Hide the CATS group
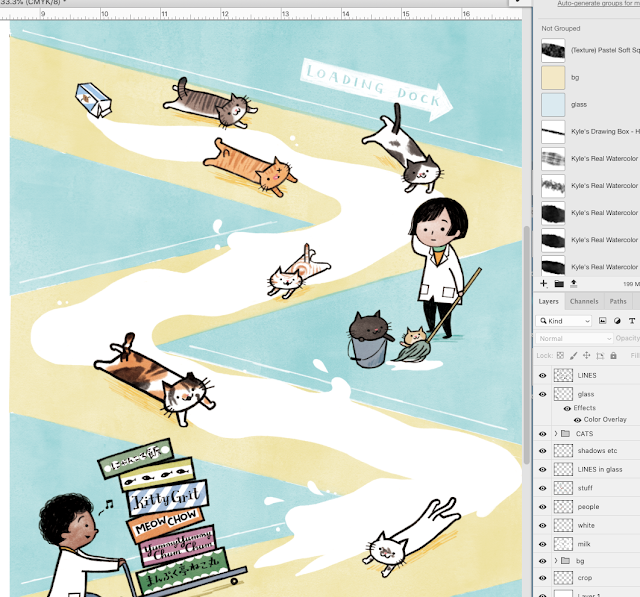Viewport: 640px width, 597px height. point(542,434)
